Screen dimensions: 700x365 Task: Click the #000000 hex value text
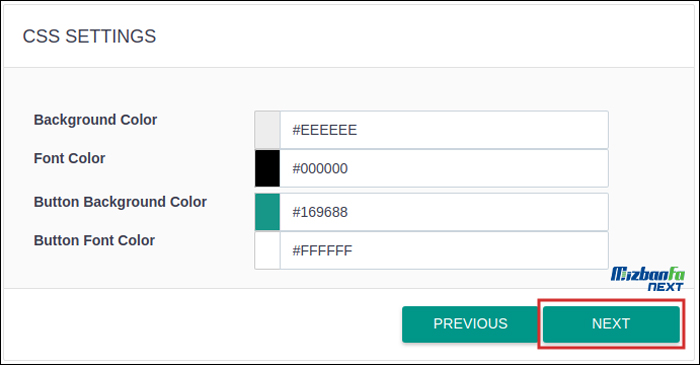tap(320, 169)
